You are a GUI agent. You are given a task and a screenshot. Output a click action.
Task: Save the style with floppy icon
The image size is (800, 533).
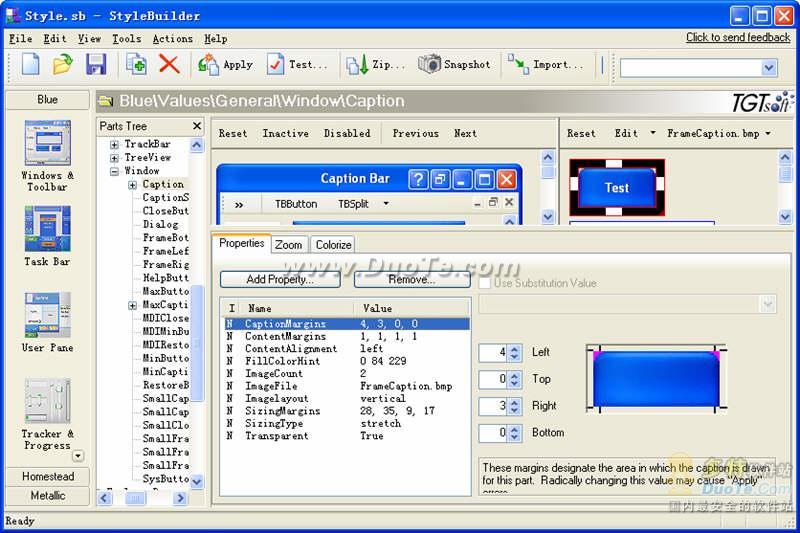coord(95,65)
